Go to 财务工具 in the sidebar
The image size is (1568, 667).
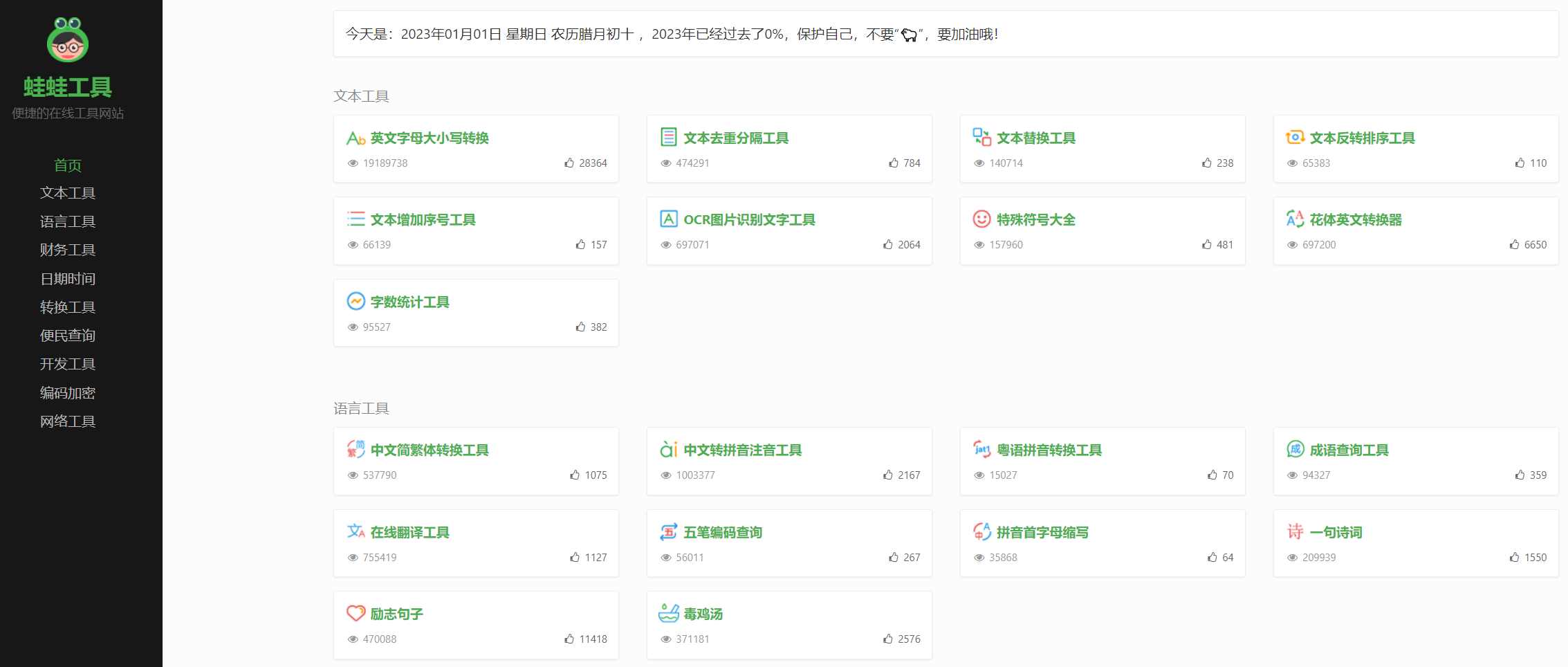(x=68, y=250)
